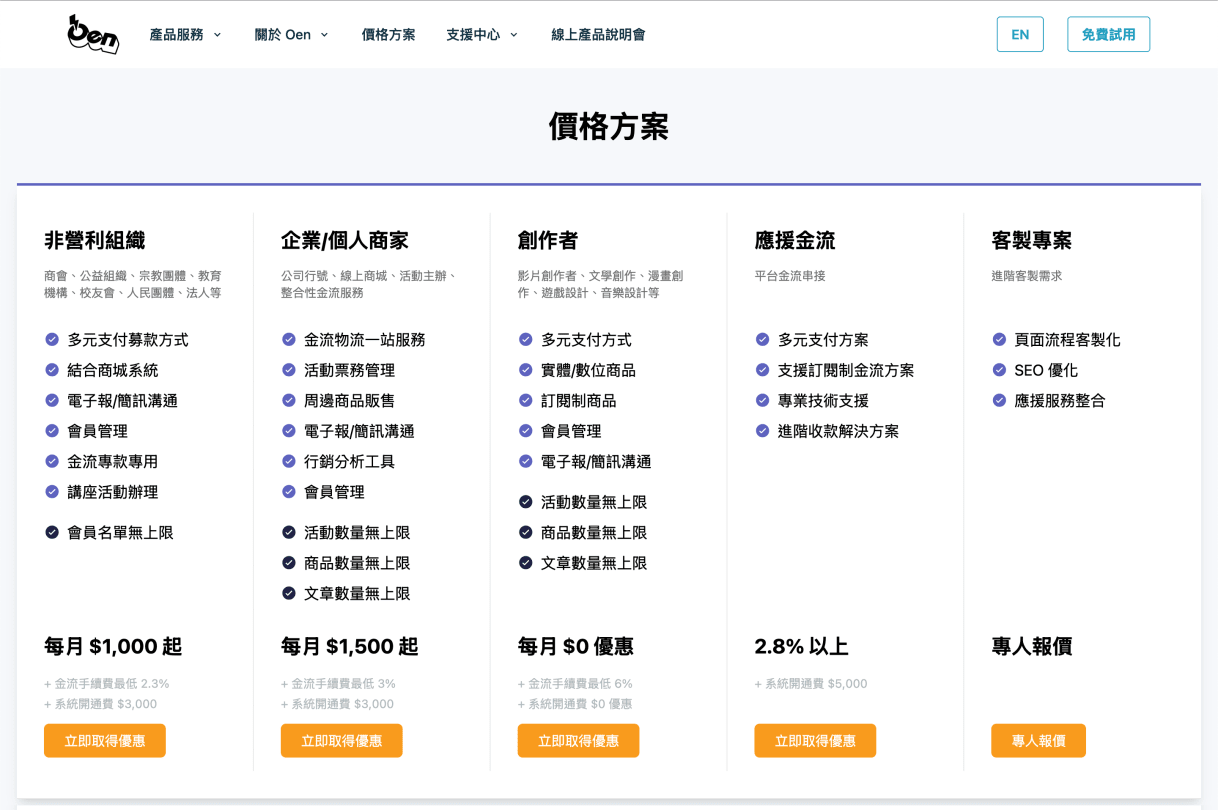Expand the 支援中心 chevron arrow
Viewport: 1218px width, 810px height.
(x=514, y=34)
